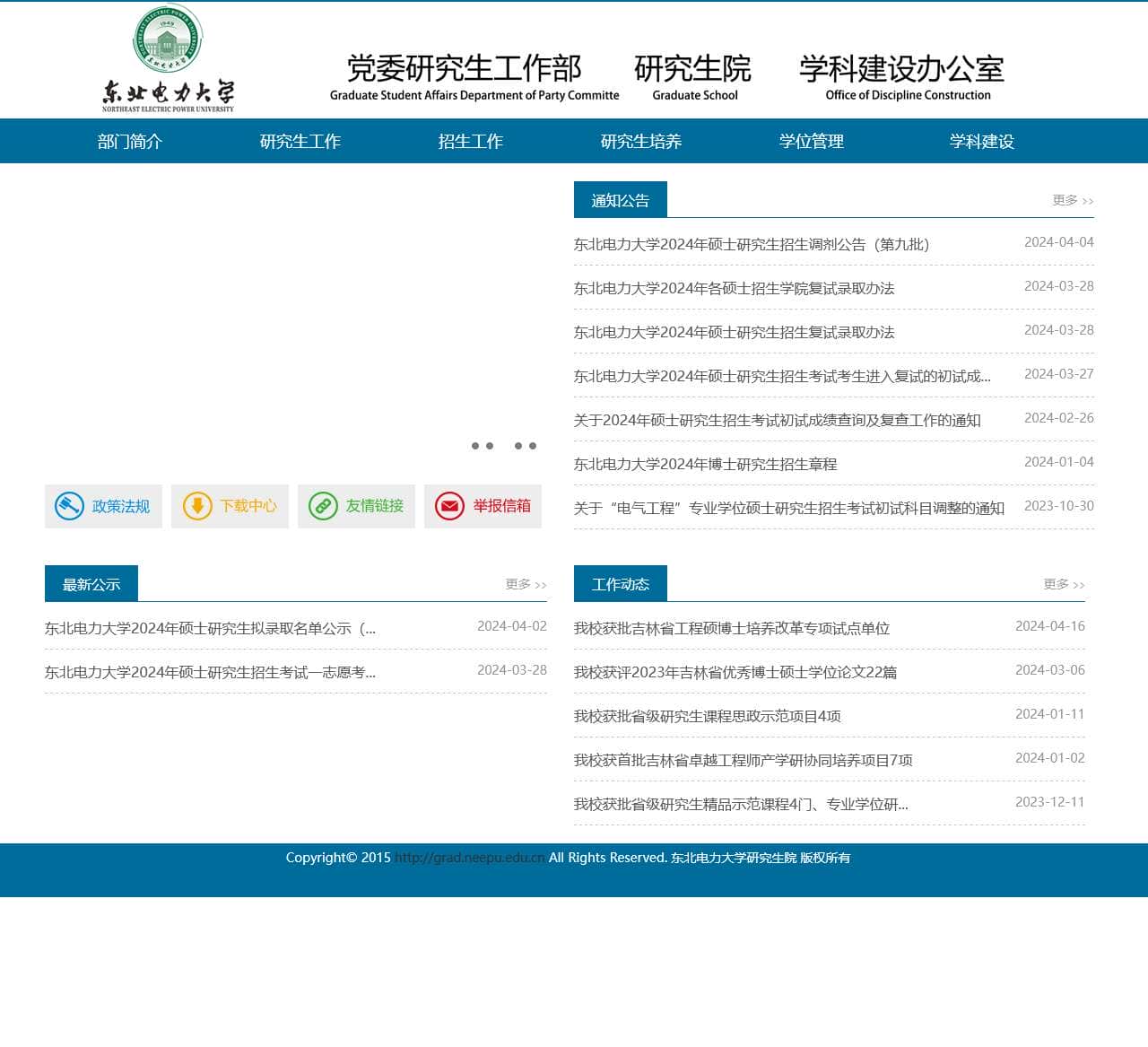Click the 友情链接 label text
This screenshot has height=1047, width=1148.
coord(375,506)
